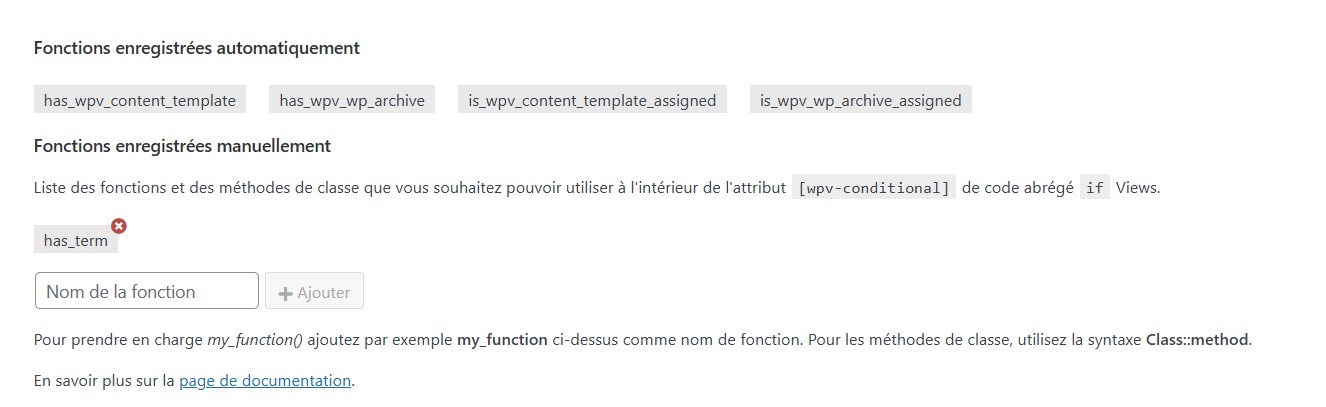The width and height of the screenshot is (1326, 407).
Task: Click the italic my_function() text
Action: coord(255,339)
